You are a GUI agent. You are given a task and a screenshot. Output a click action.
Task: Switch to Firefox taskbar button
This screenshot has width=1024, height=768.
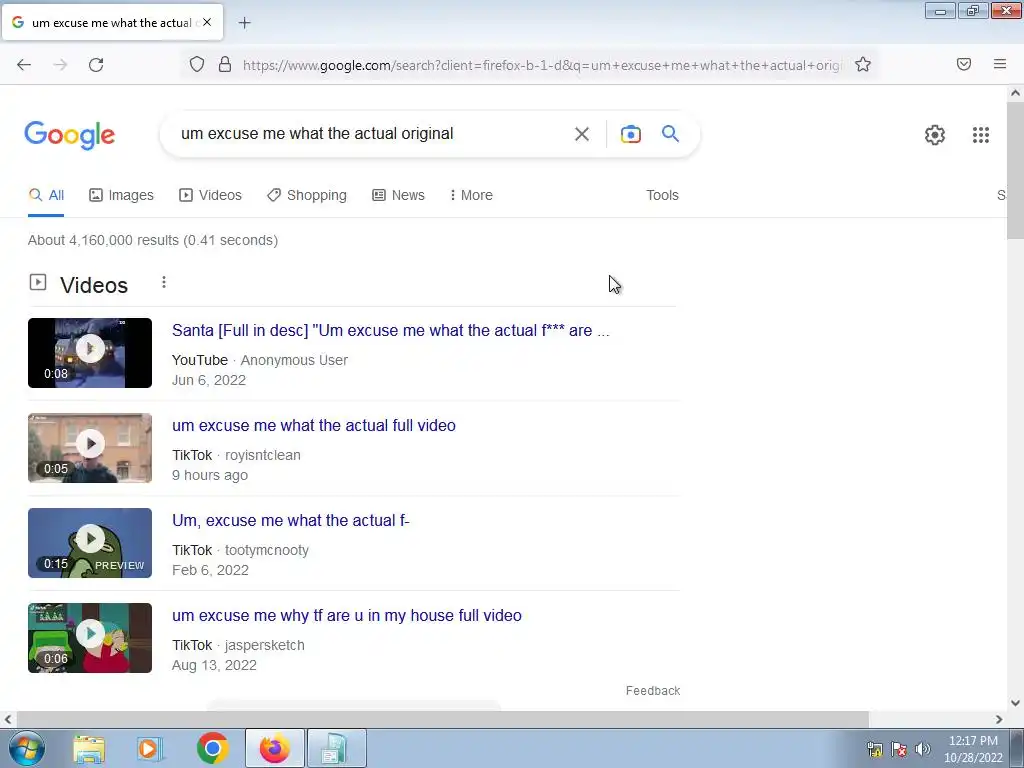coord(274,748)
